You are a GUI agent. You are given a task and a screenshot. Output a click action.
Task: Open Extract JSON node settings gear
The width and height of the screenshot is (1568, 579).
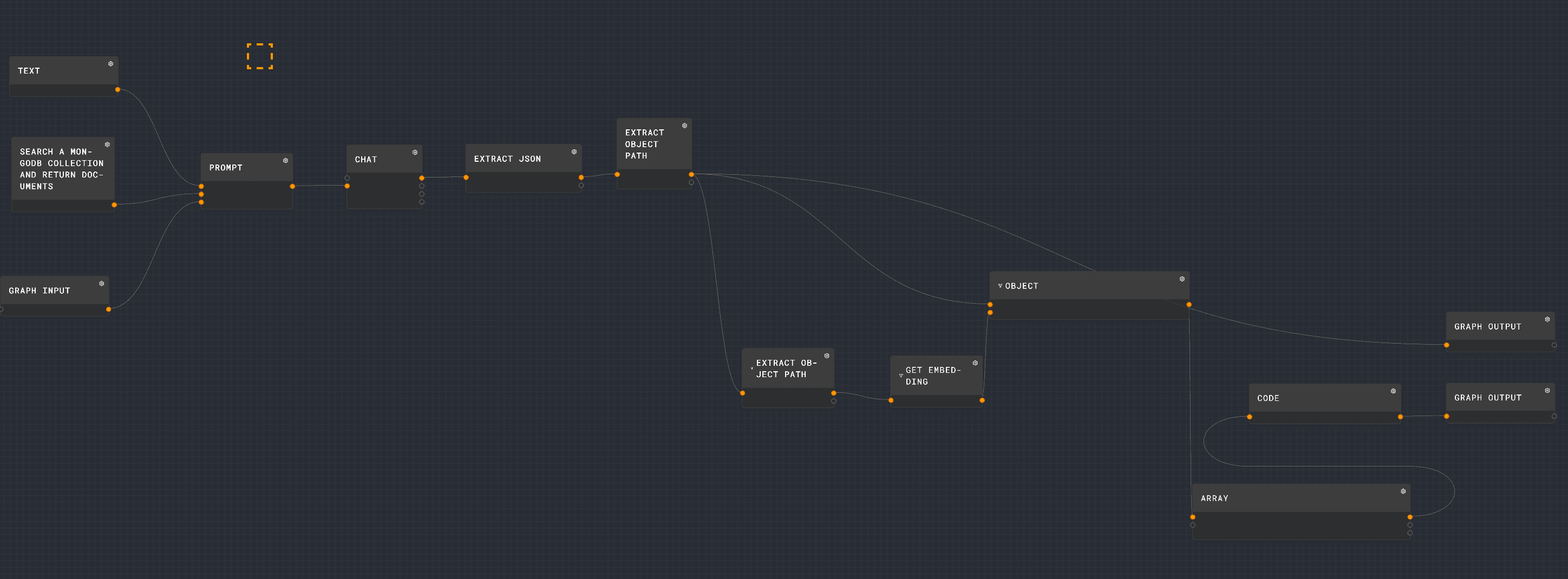click(x=573, y=152)
